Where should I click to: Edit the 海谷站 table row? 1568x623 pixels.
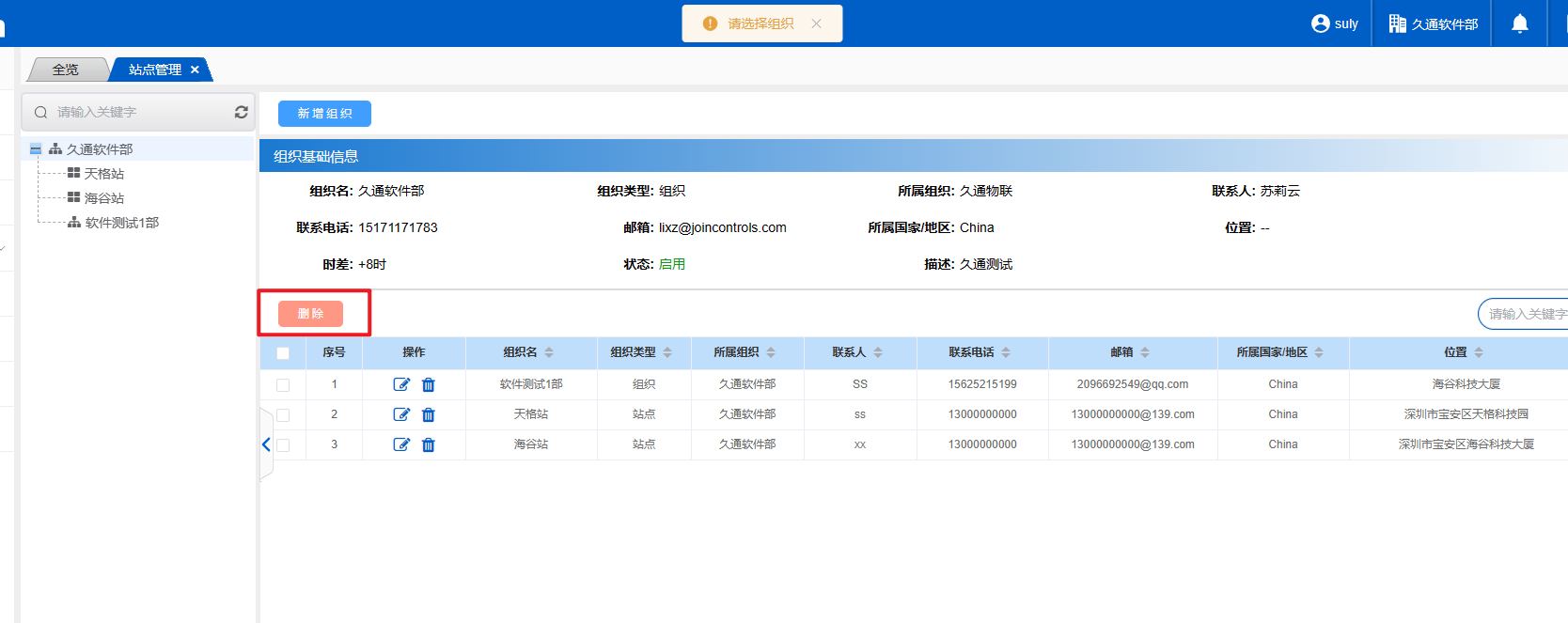401,444
